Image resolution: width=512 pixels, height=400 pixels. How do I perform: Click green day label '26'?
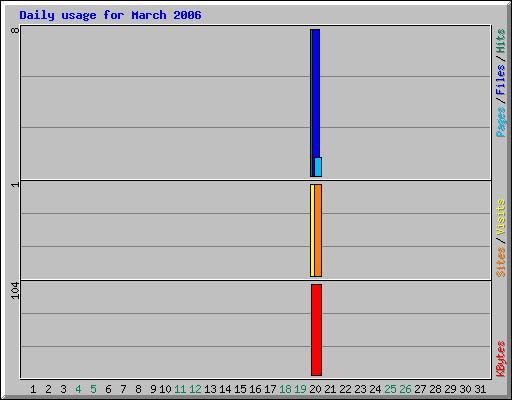point(405,389)
